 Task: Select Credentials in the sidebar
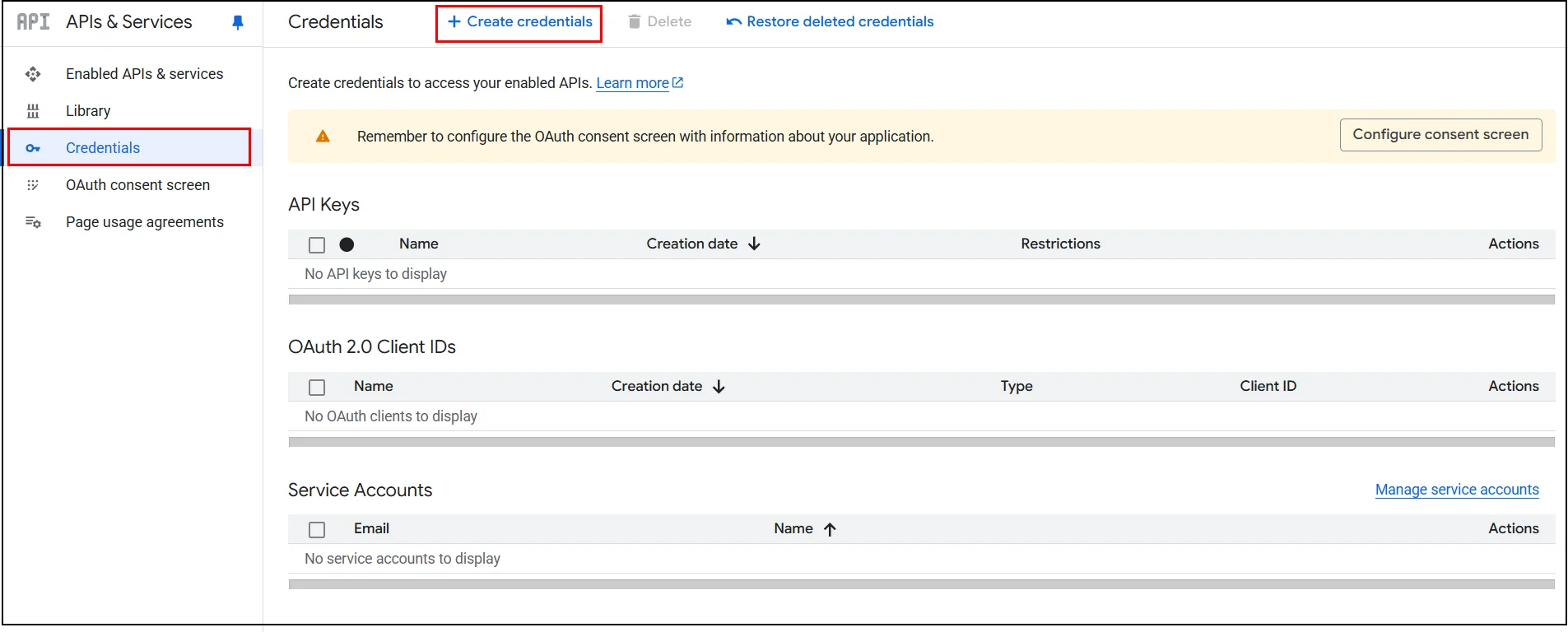pyautogui.click(x=103, y=148)
